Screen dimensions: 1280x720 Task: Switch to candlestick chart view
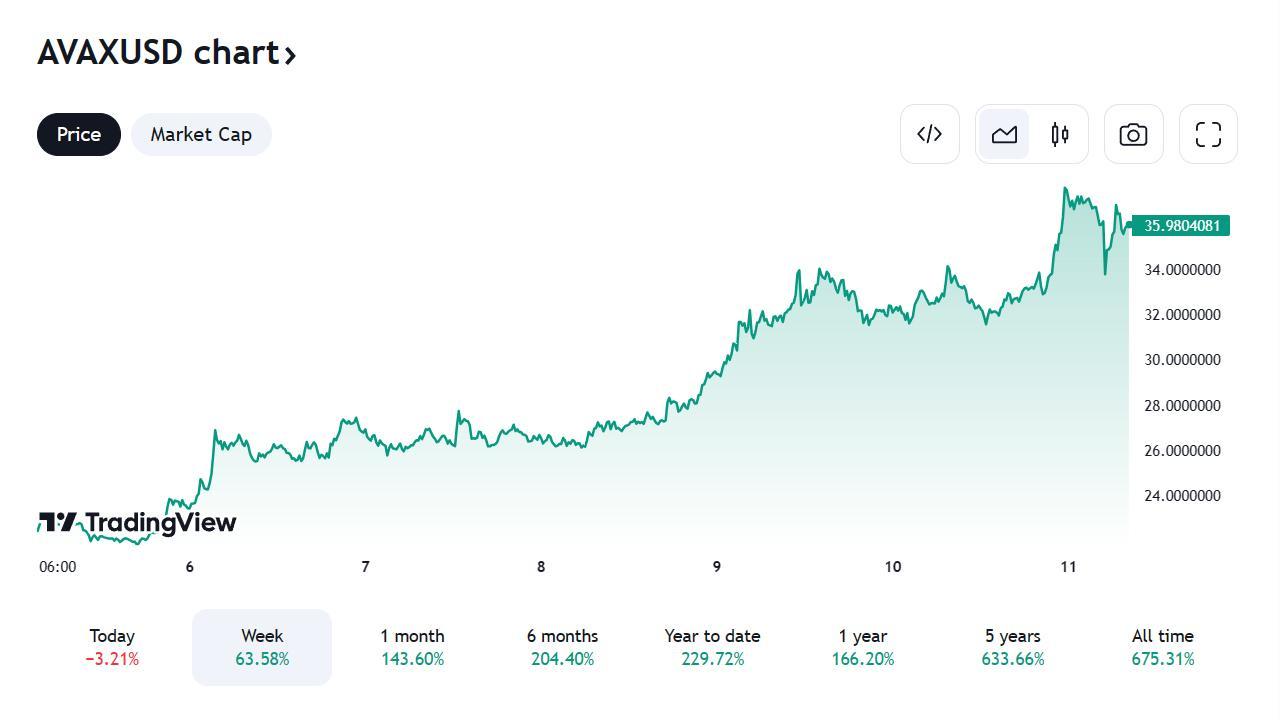point(1060,134)
